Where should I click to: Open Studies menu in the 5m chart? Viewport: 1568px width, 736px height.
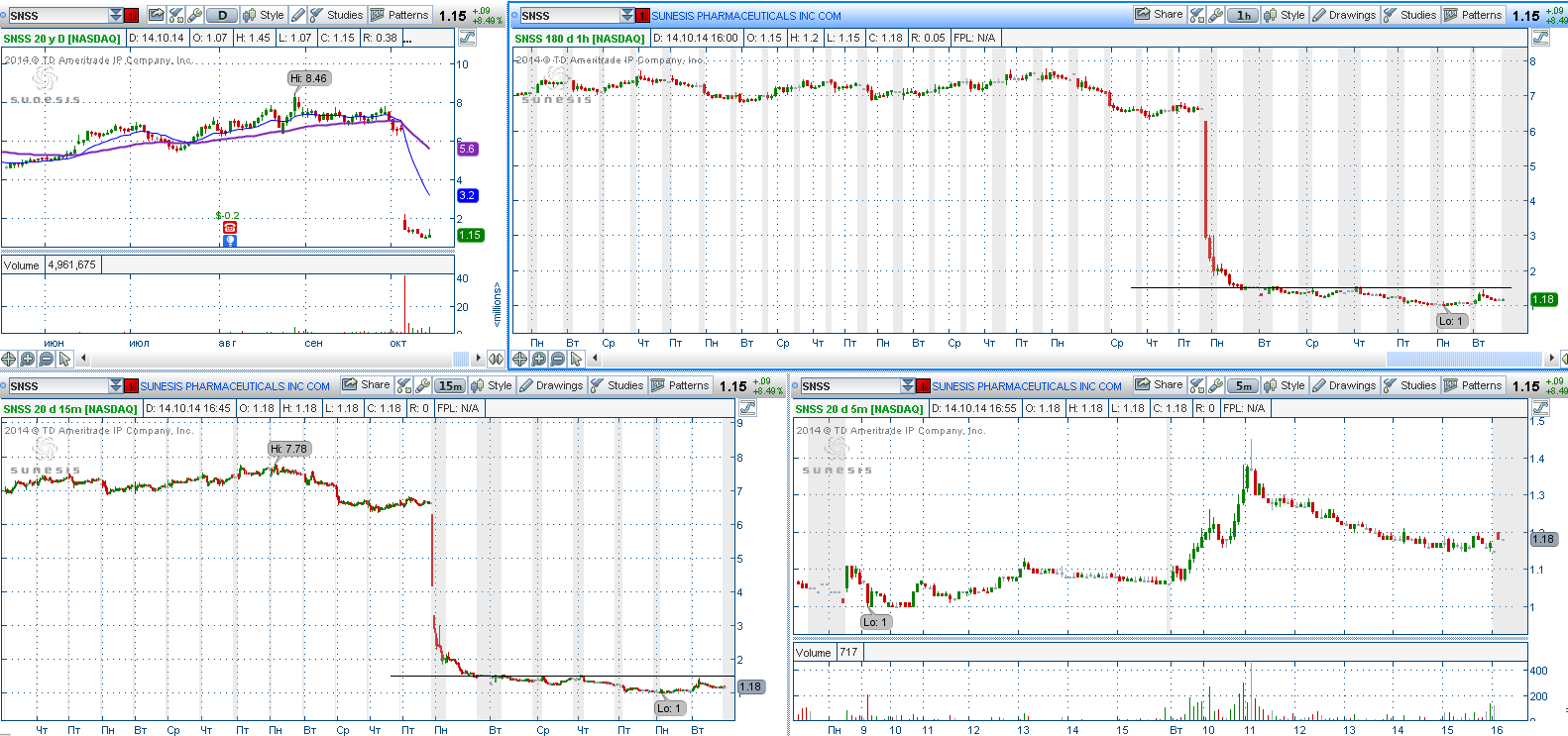pyautogui.click(x=1409, y=385)
